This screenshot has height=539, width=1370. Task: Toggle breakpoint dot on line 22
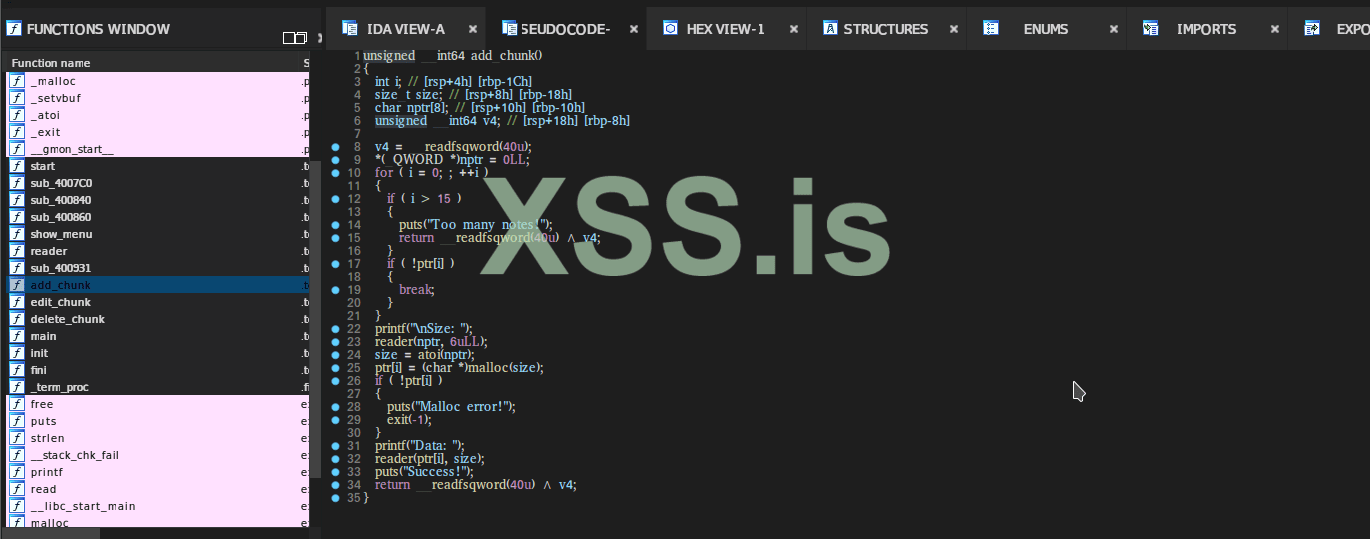click(337, 329)
